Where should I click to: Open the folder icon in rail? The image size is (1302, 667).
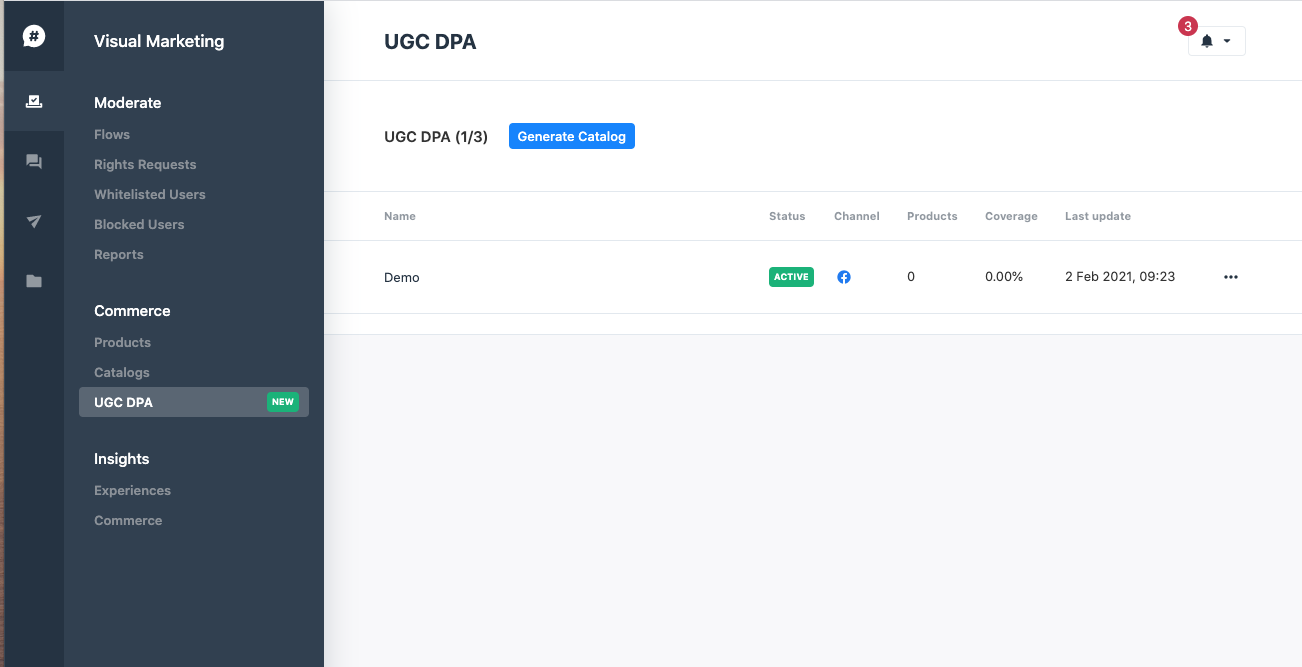click(34, 282)
